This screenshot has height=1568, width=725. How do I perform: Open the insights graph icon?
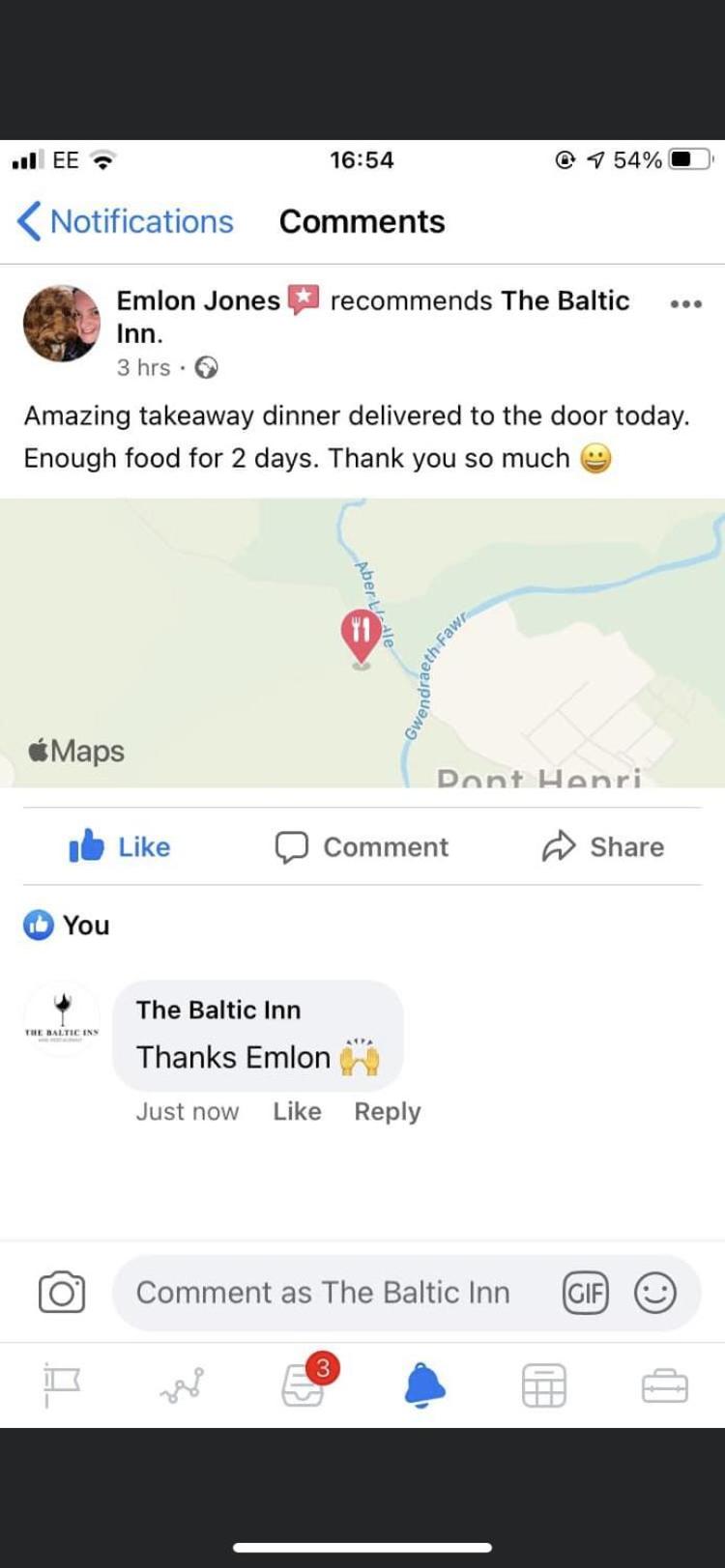coord(183,1385)
